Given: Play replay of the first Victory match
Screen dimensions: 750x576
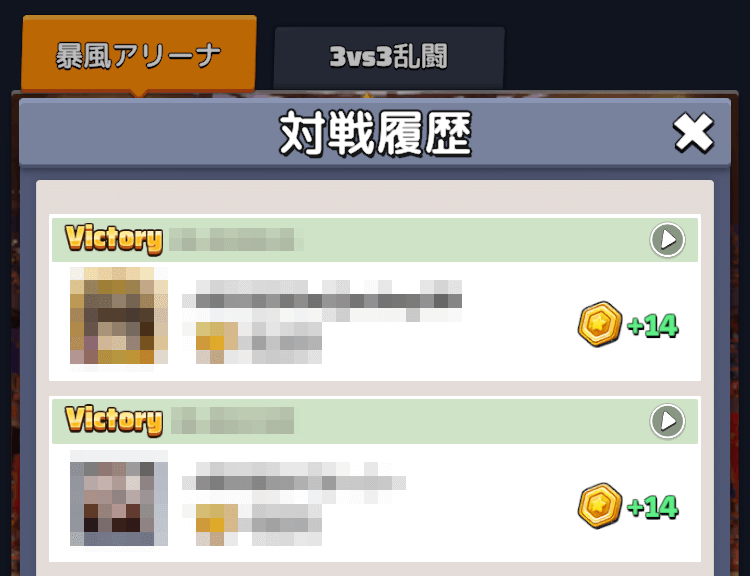Looking at the screenshot, I should pyautogui.click(x=667, y=240).
